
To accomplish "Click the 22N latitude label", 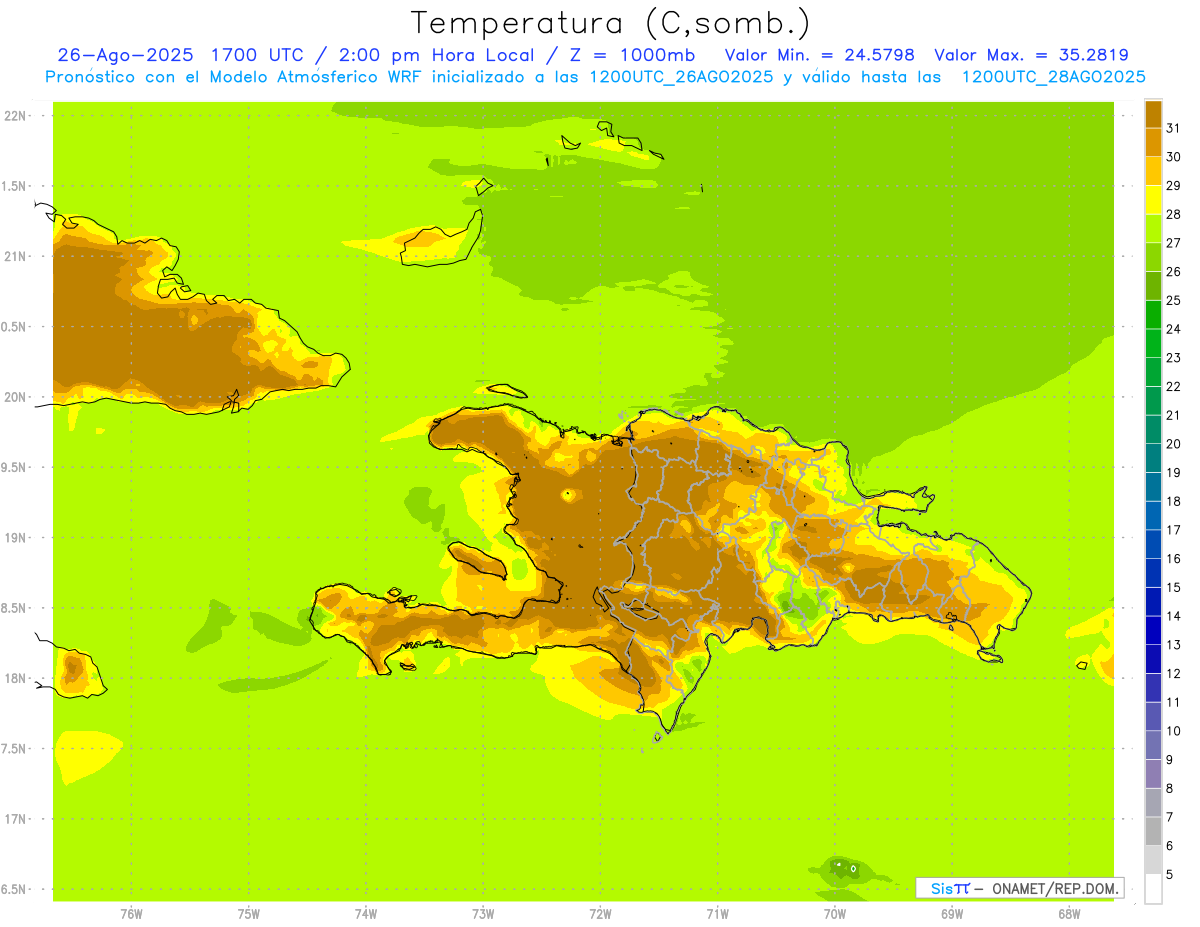I will click(x=15, y=116).
